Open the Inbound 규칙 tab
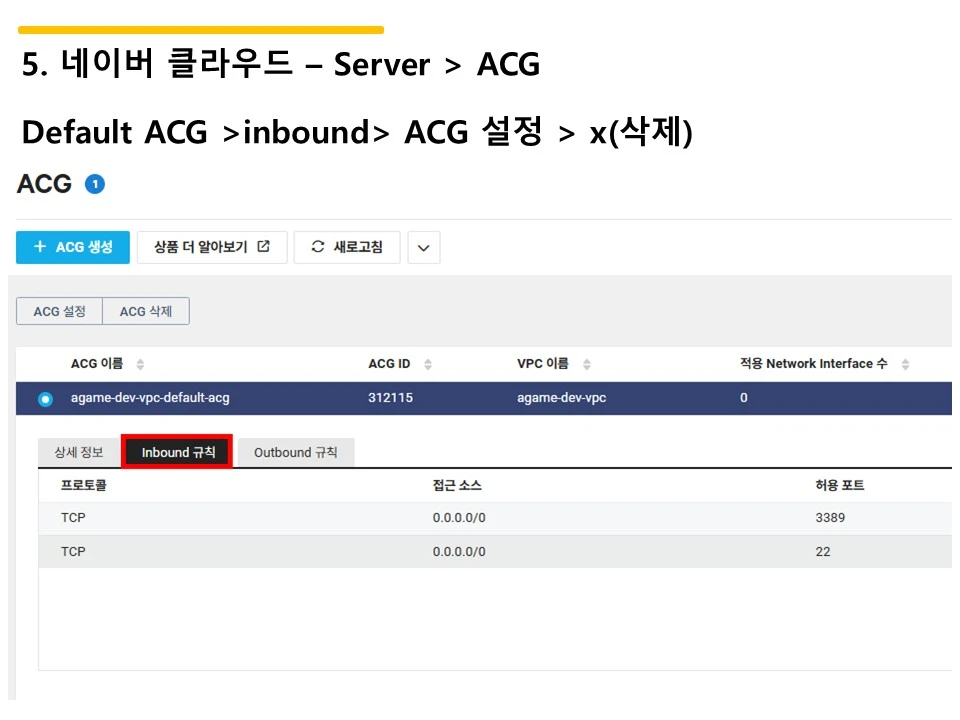 click(176, 452)
